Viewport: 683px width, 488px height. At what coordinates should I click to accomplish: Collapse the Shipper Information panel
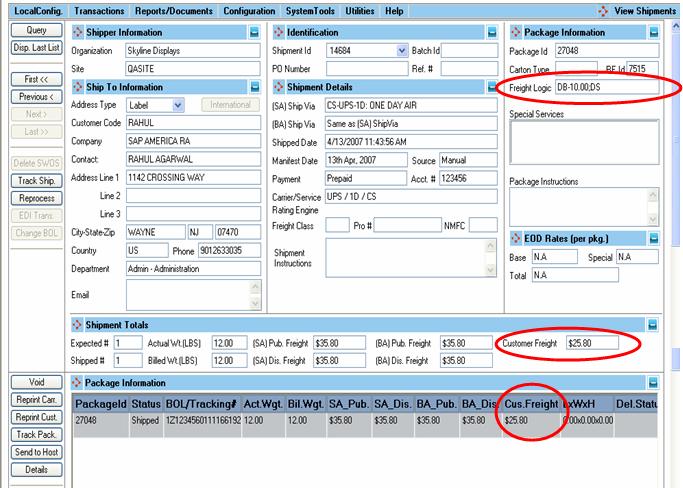point(255,31)
